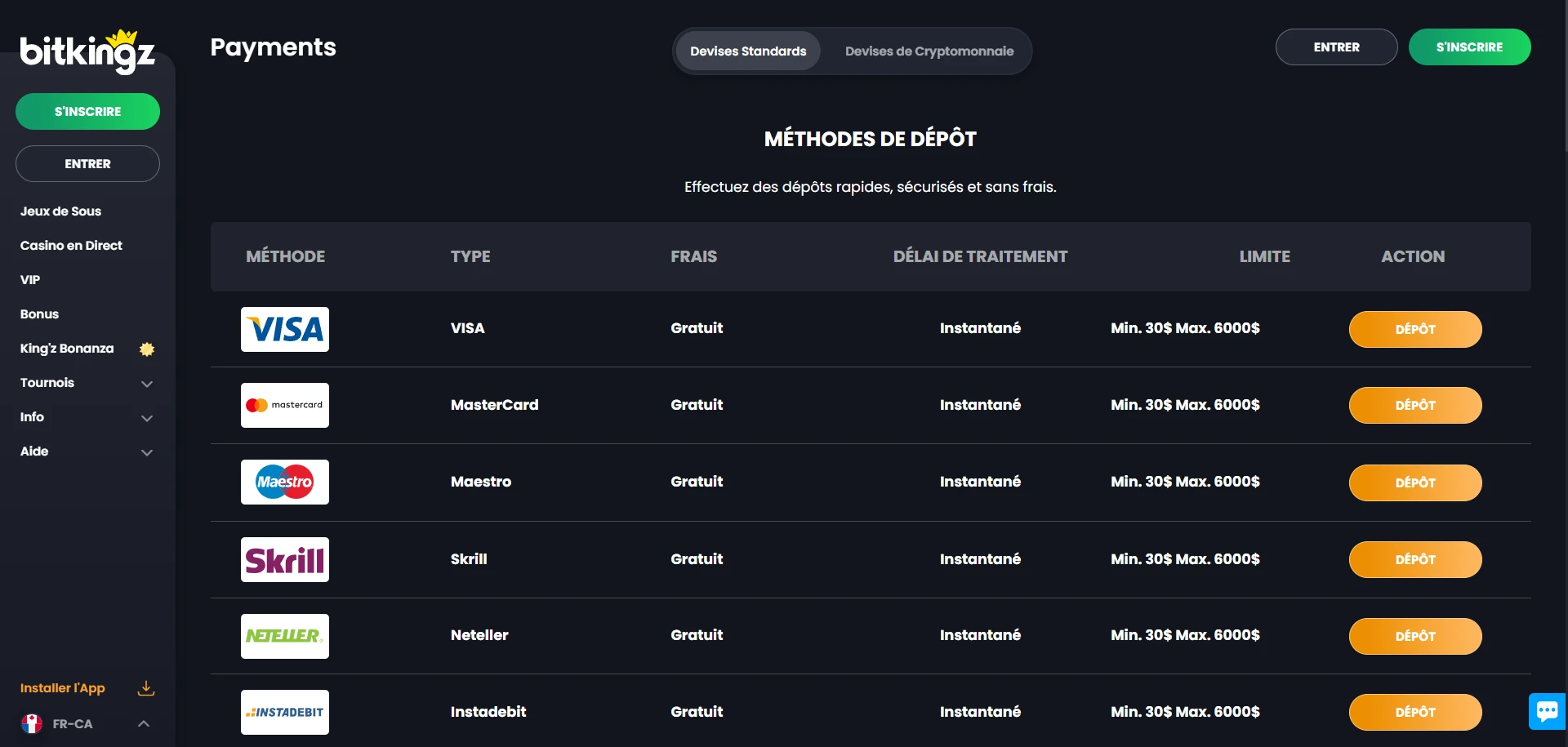Viewport: 1568px width, 747px height.
Task: Click the King'z Bonanza star icon
Action: [147, 349]
